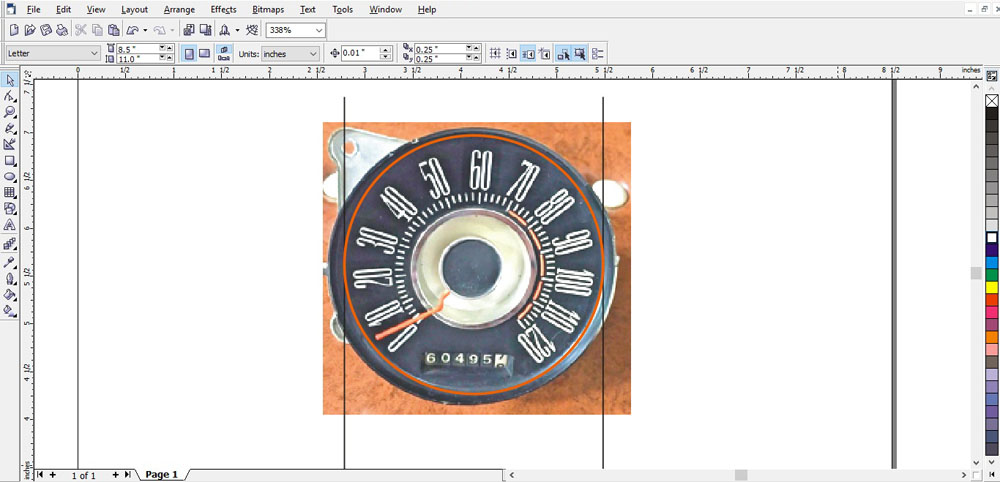Select the Basic Shapes tool
This screenshot has width=1000, height=482.
(x=10, y=208)
